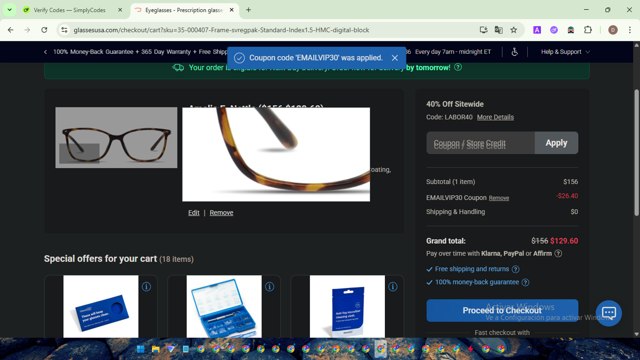The image size is (640, 360).
Task: Open the accessibility wheelchair icon
Action: 515,52
